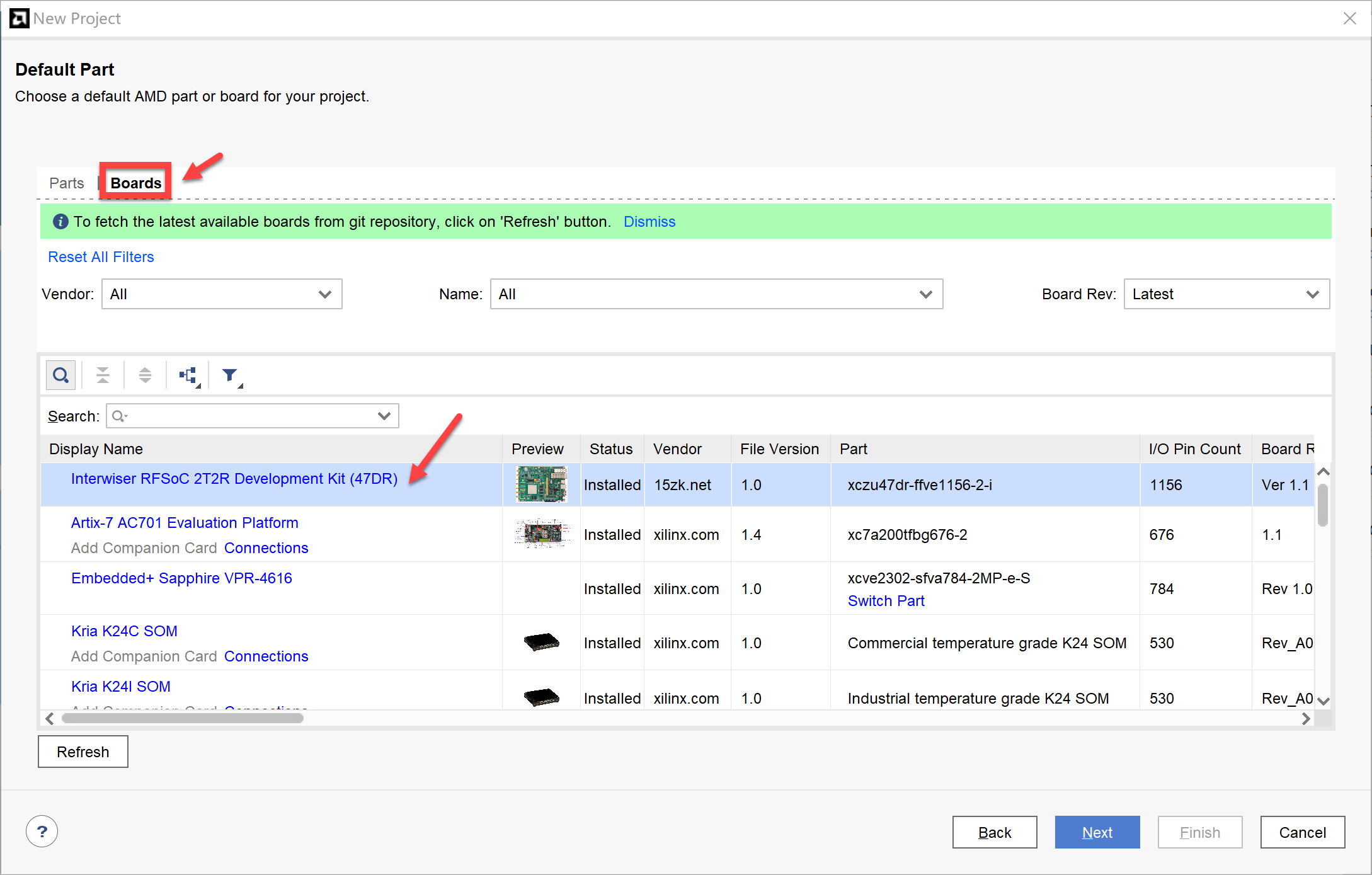The height and width of the screenshot is (875, 1372).
Task: Click the vertical scrollbar down arrow
Action: [1323, 701]
